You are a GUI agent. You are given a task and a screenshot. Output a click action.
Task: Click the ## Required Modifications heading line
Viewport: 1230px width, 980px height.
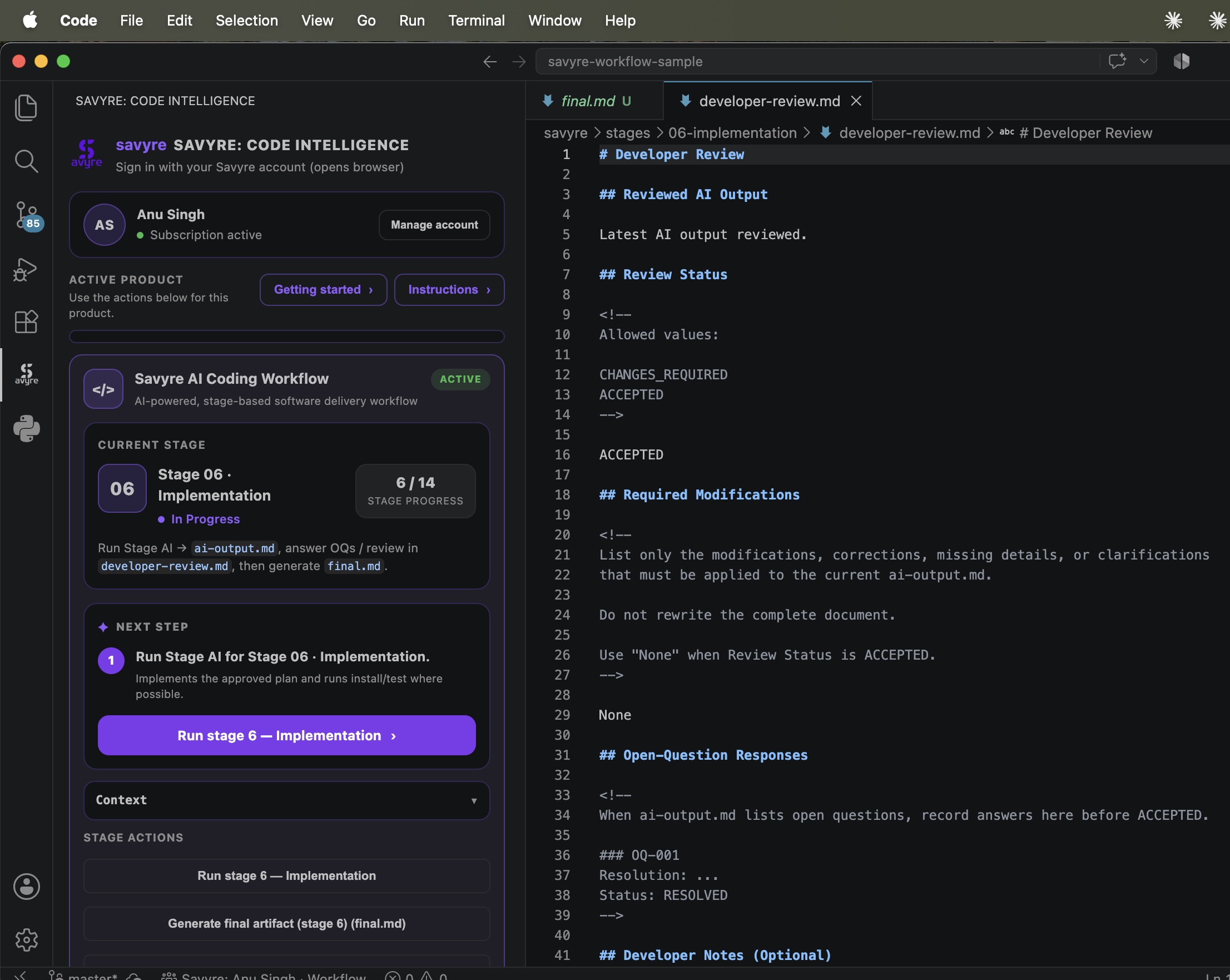coord(699,495)
